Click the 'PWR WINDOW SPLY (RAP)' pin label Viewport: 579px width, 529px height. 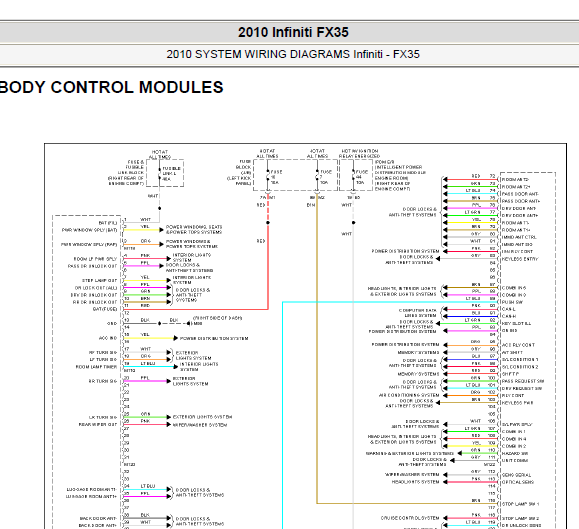[89, 244]
